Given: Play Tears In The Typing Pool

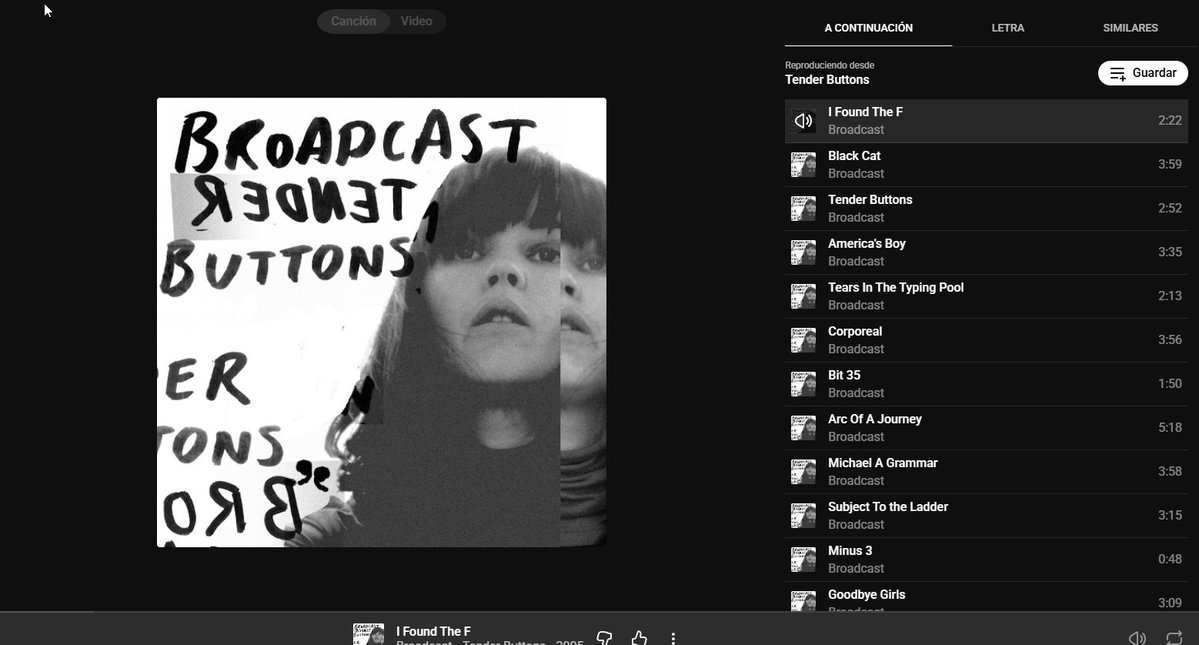Looking at the screenshot, I should [x=986, y=296].
